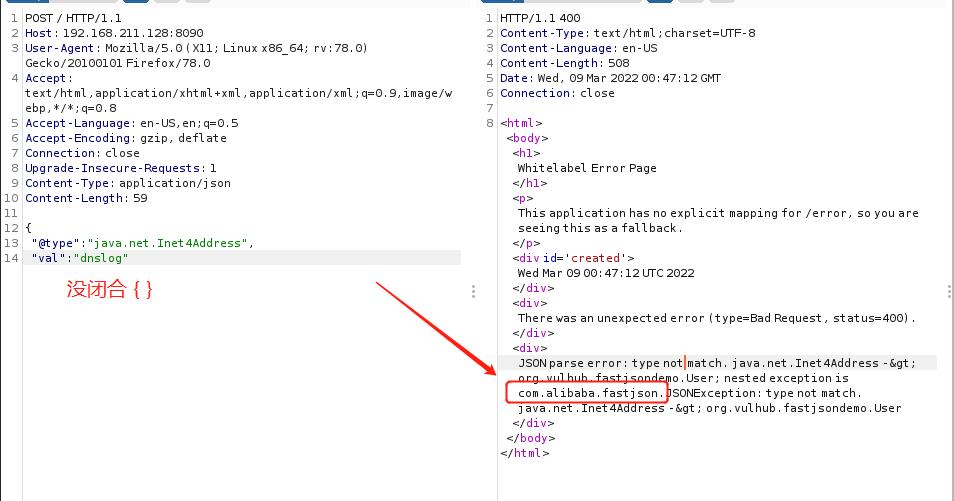
Task: Click the '</p>' closing tag
Action: [x=526, y=243]
